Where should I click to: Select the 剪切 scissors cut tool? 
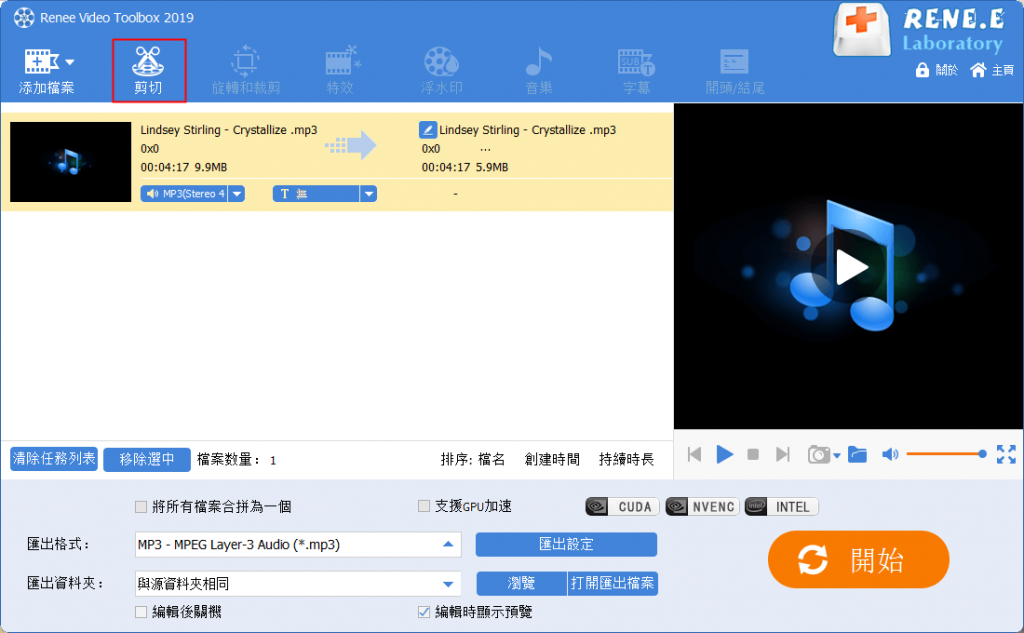tap(148, 71)
